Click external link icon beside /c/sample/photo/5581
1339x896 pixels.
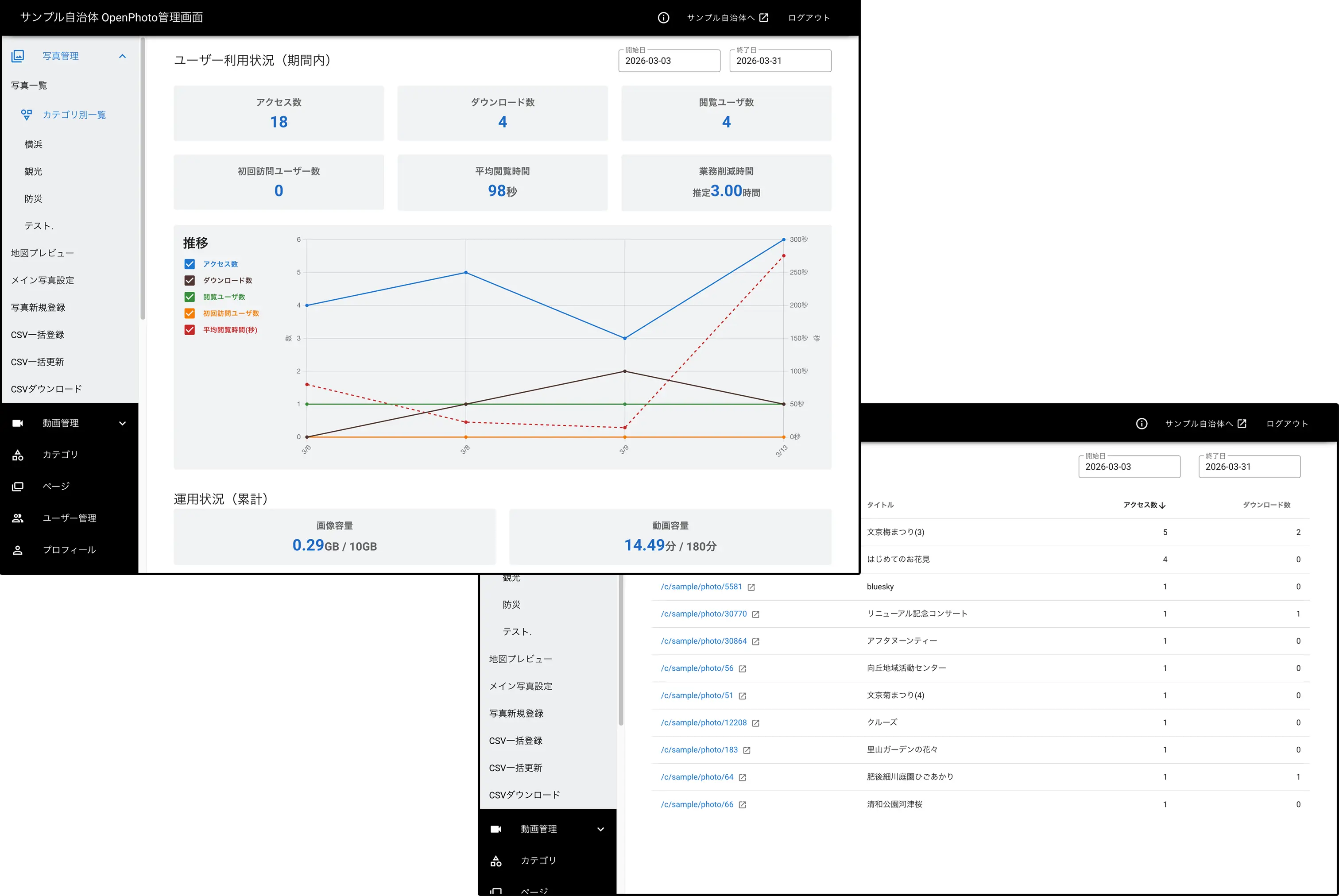pyautogui.click(x=751, y=587)
